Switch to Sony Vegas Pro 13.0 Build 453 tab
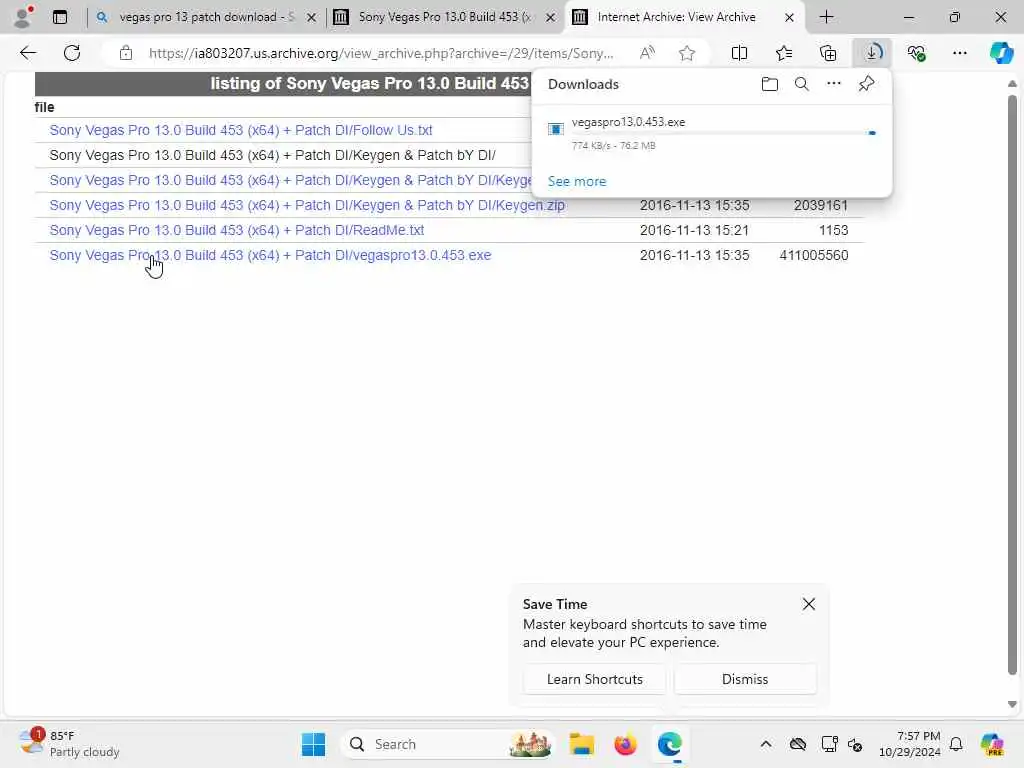1024x768 pixels. click(444, 17)
